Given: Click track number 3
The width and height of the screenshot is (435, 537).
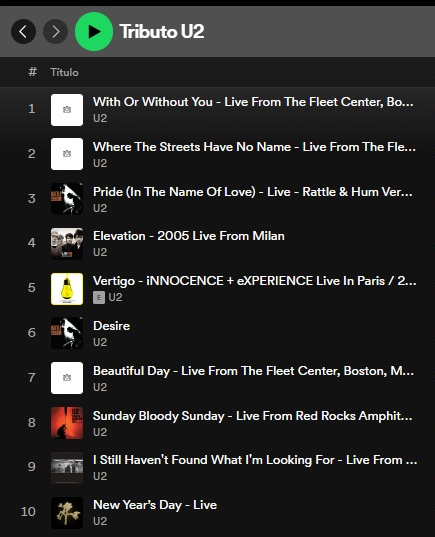Looking at the screenshot, I should (x=32, y=199).
